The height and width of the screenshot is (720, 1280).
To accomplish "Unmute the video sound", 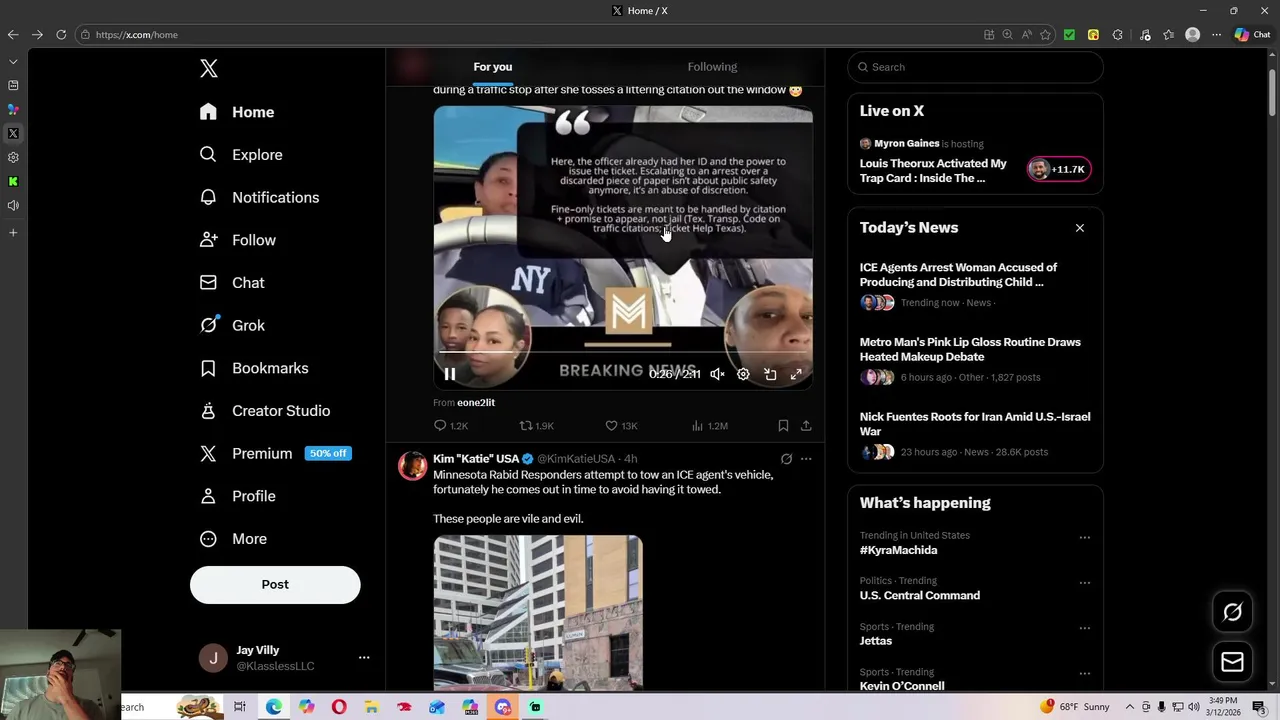I will (x=717, y=374).
